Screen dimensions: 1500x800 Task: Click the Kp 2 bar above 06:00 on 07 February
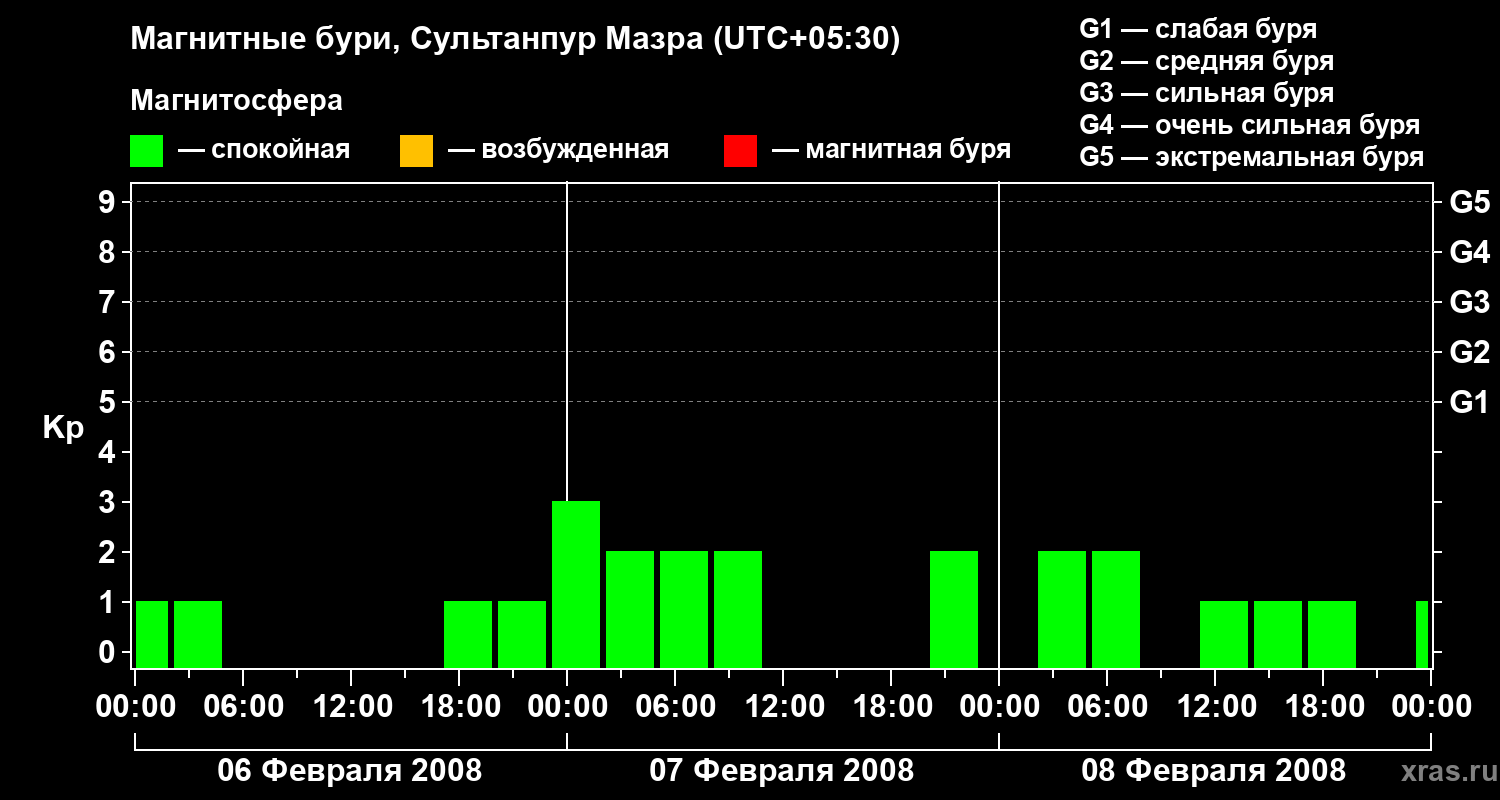(x=684, y=609)
